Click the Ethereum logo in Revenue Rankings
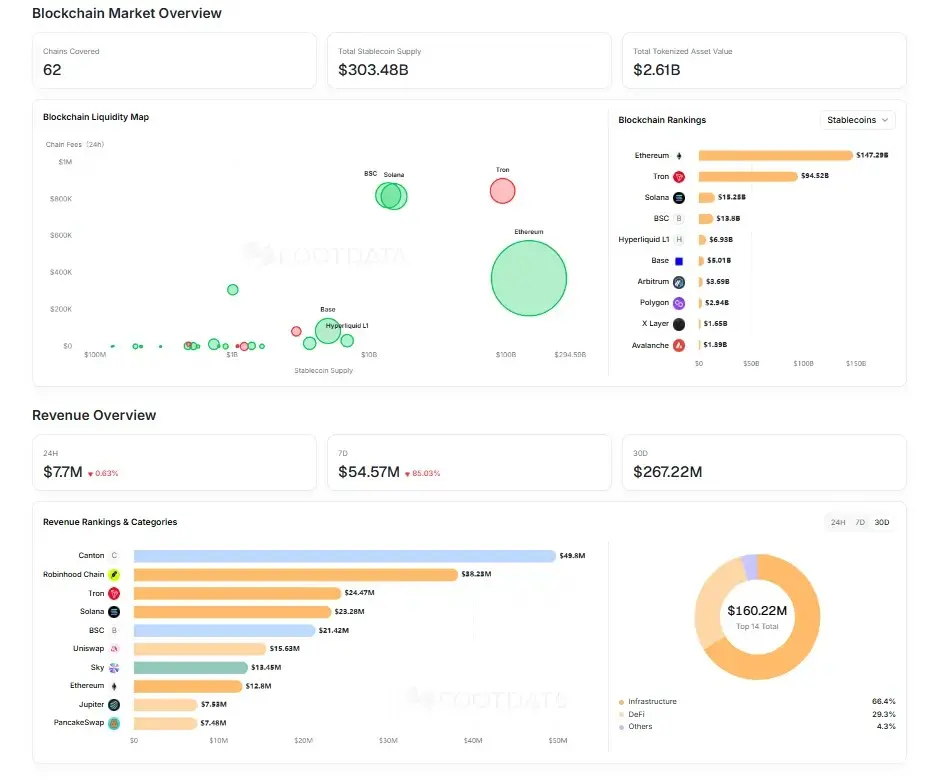Screen dimensions: 934x781 [114, 686]
